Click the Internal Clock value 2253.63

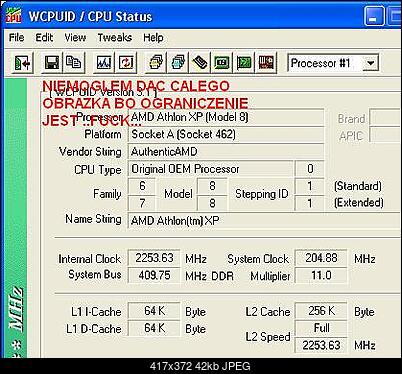[x=154, y=258]
